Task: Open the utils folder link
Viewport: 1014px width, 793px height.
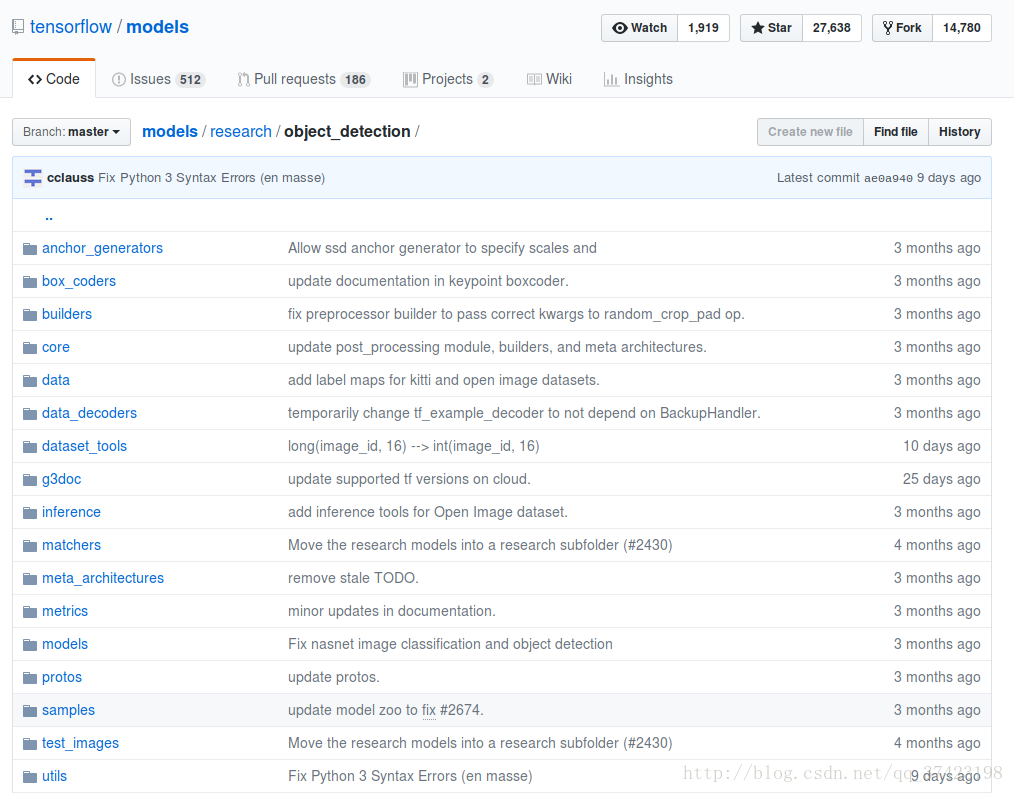Action: (54, 776)
